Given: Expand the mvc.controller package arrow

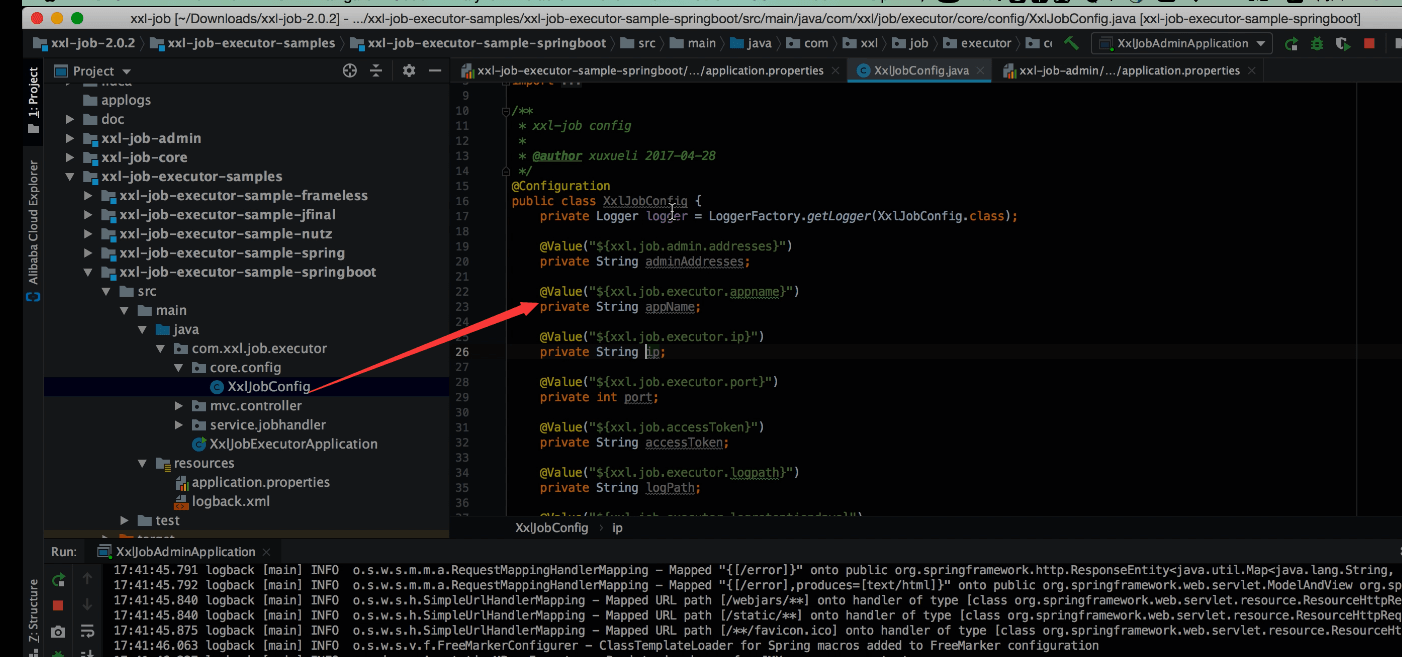Looking at the screenshot, I should click(179, 406).
